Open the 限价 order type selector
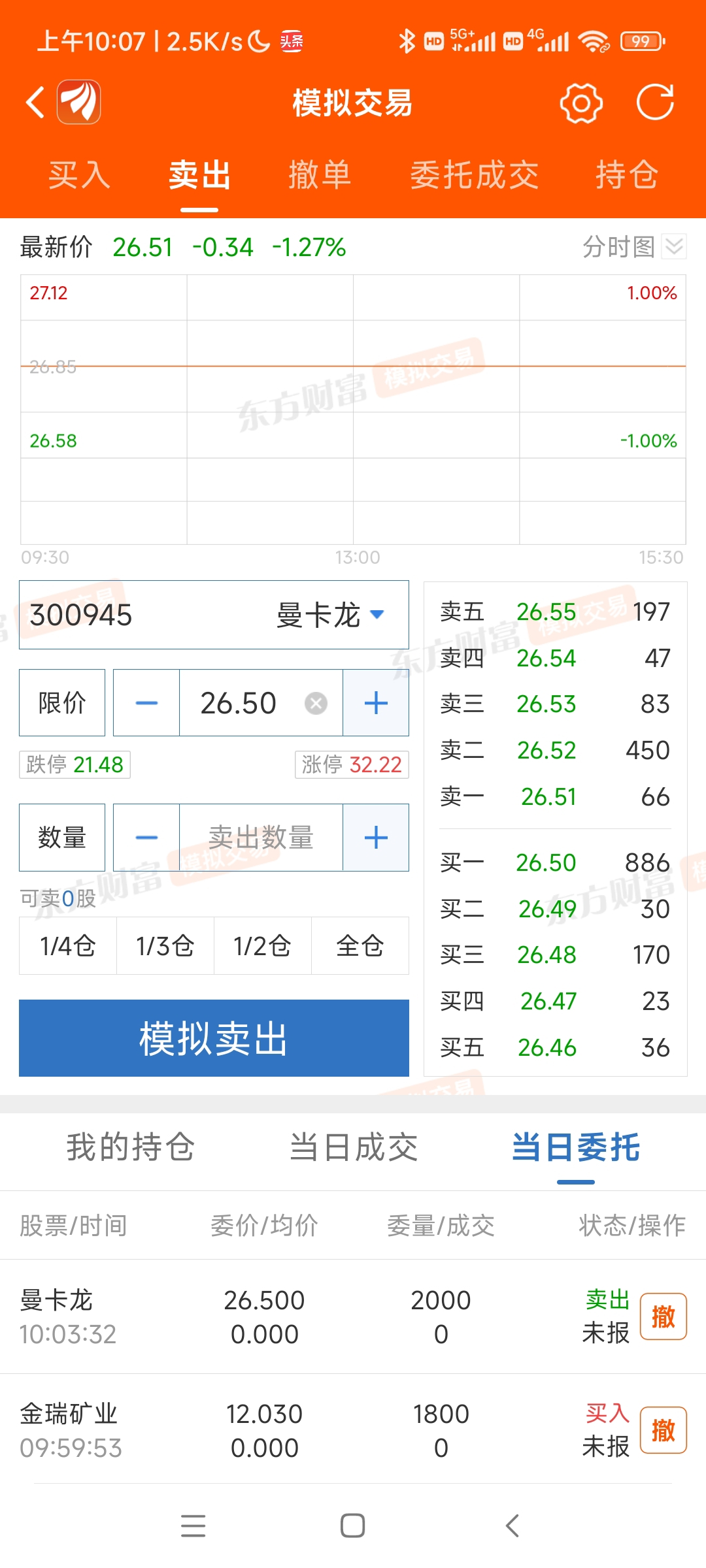706x1568 pixels. click(x=62, y=703)
